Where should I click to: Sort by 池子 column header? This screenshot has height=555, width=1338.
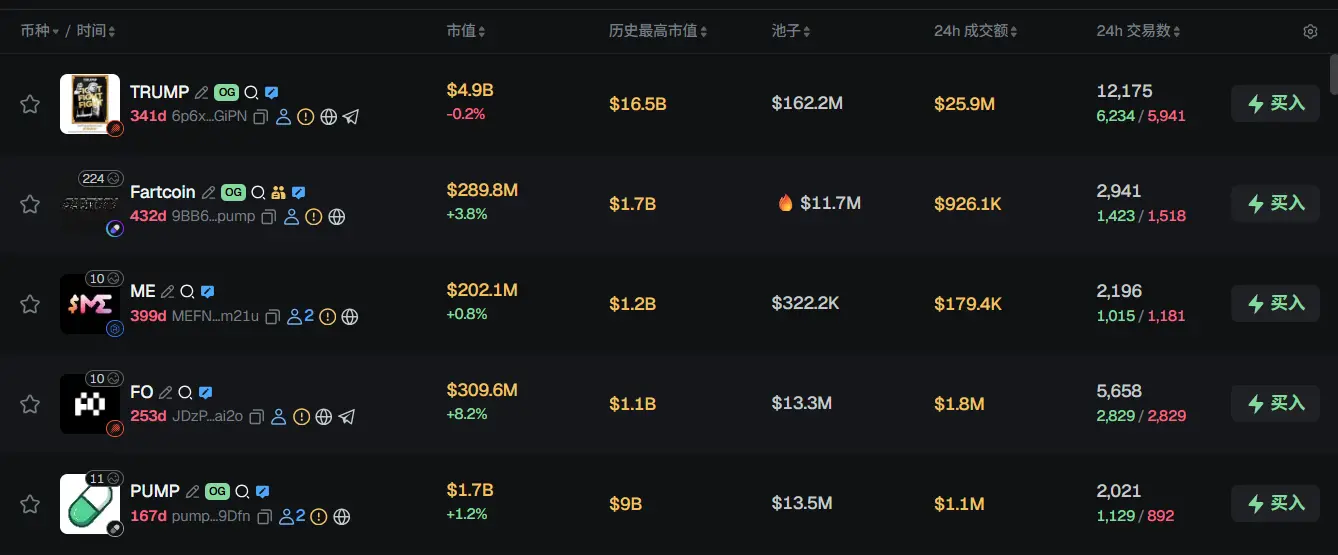point(791,31)
